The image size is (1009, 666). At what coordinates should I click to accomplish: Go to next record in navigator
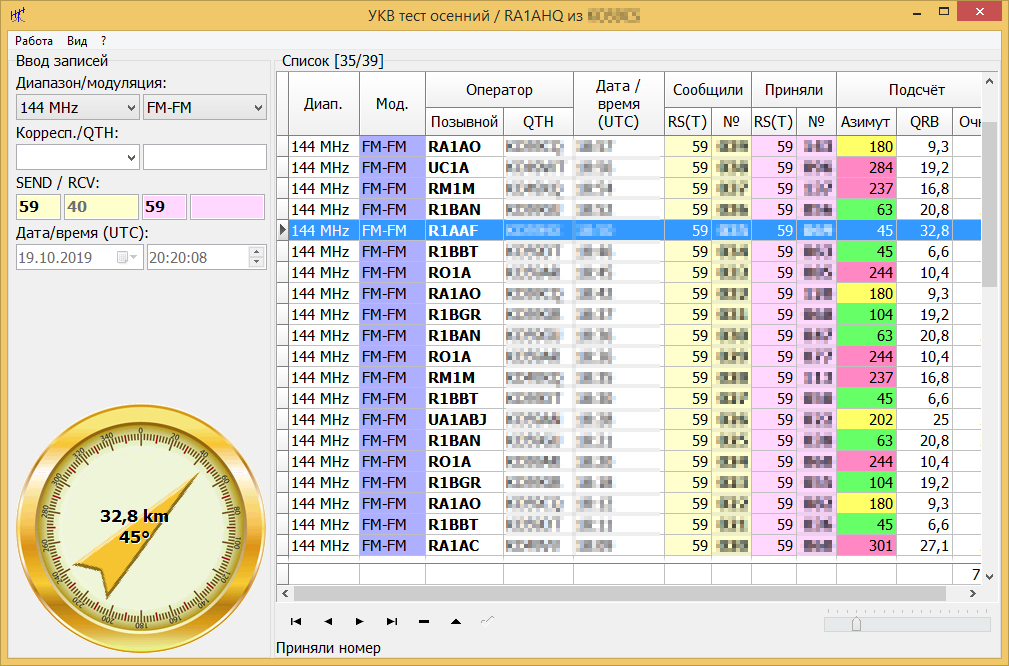pos(360,621)
